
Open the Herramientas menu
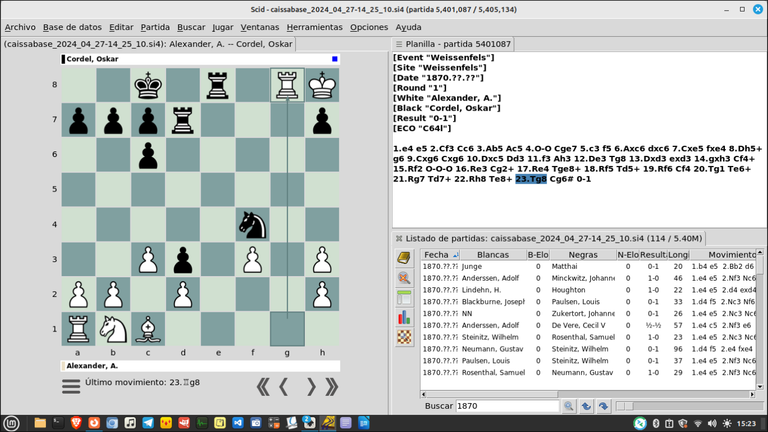314,27
